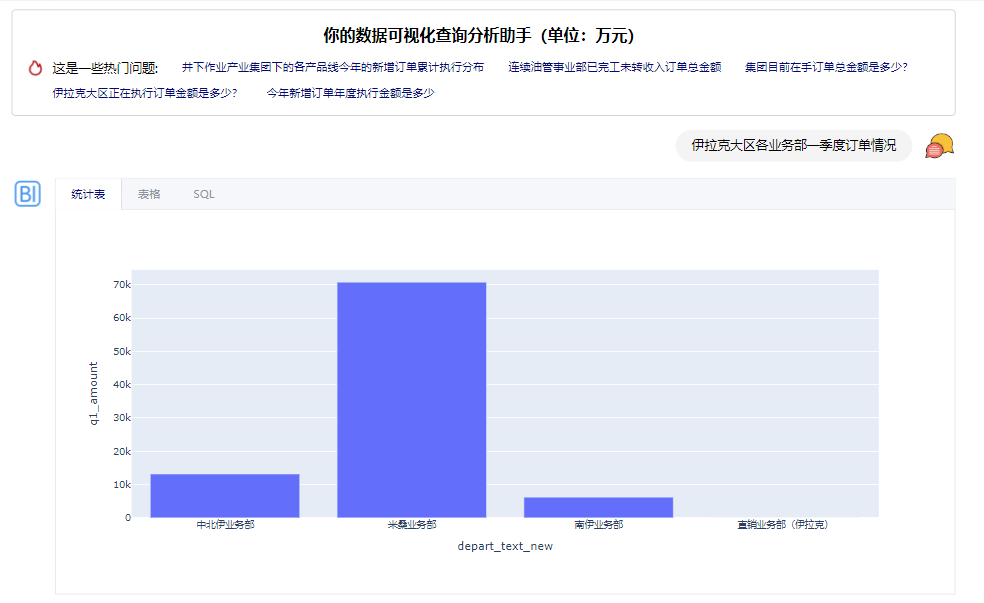Ask 伊拉克大区正在执行订单金额是多少?
This screenshot has height=603, width=984.
[x=145, y=93]
